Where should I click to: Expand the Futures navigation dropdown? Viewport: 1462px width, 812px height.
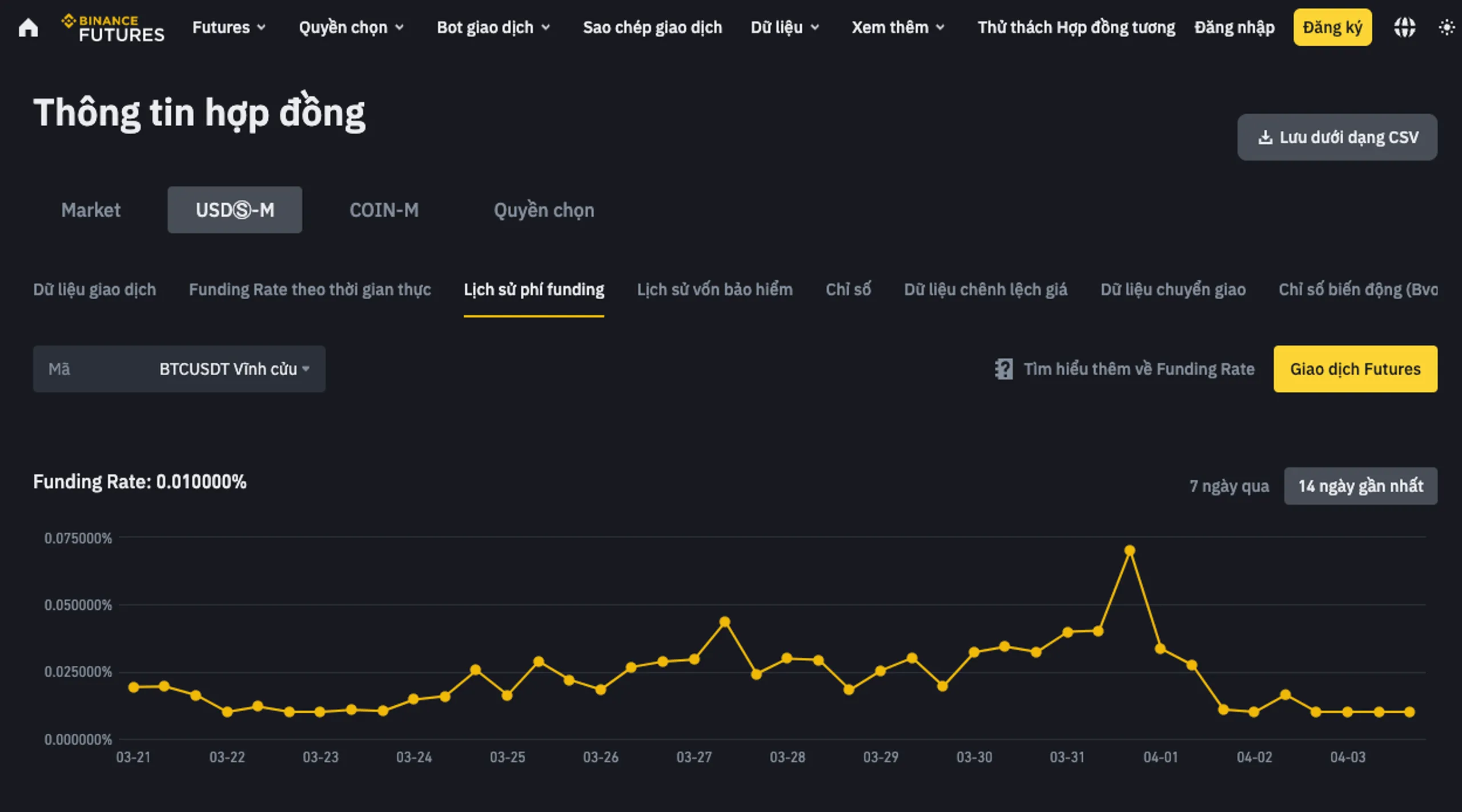[x=228, y=27]
